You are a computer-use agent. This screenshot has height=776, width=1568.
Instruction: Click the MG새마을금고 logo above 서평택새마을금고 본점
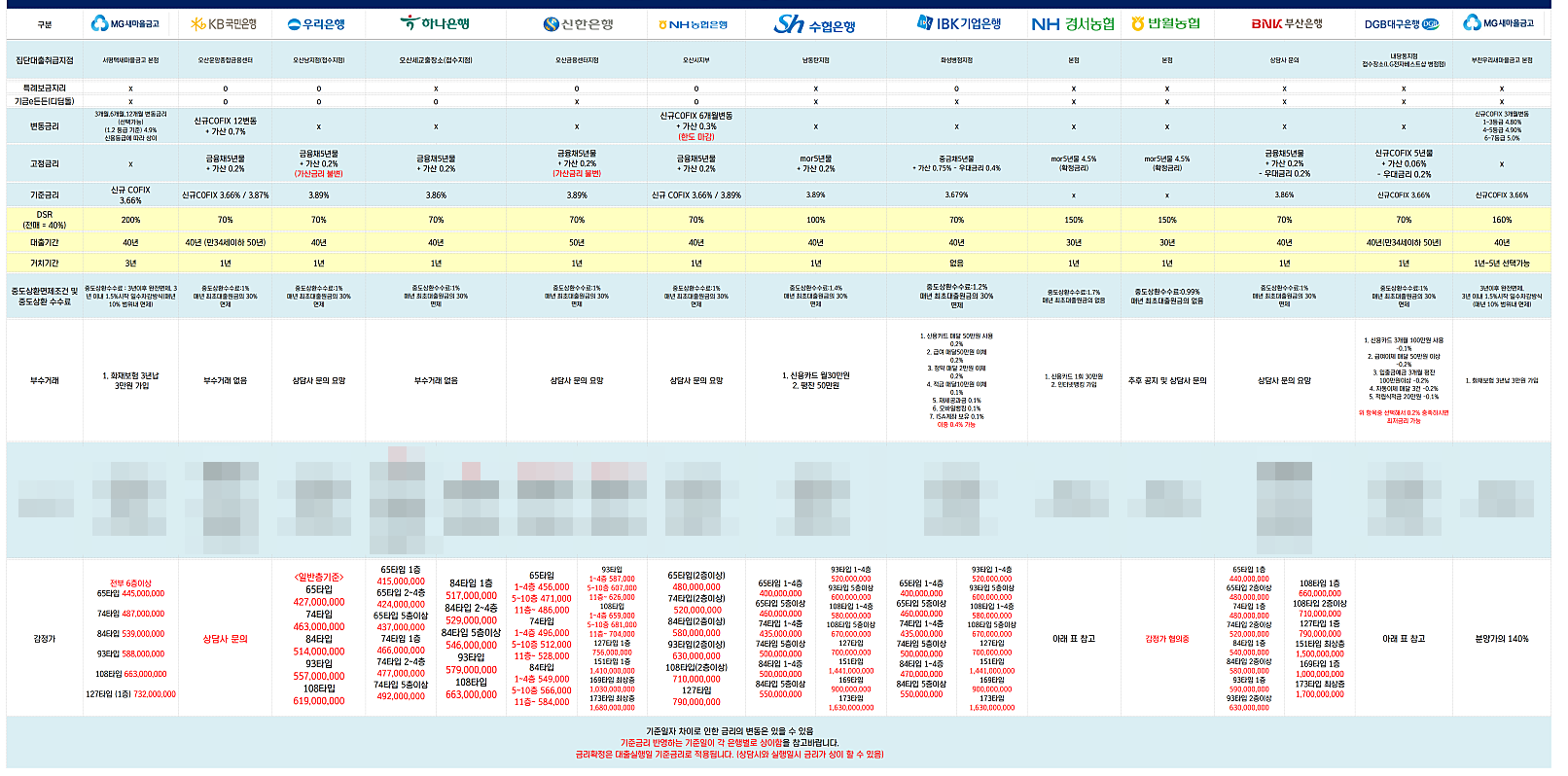point(125,23)
